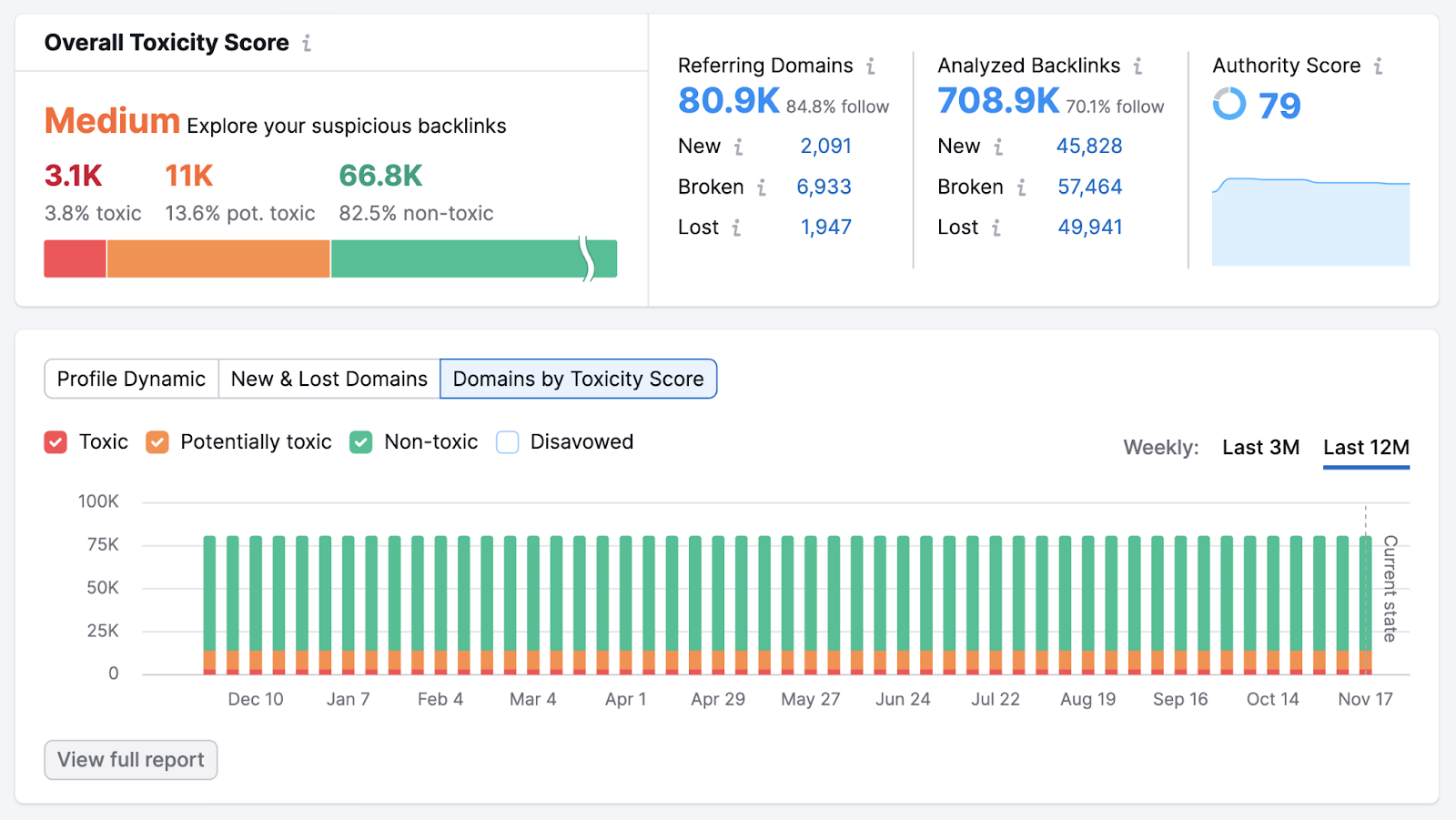Click info icon next to Authority Score

click(1378, 66)
